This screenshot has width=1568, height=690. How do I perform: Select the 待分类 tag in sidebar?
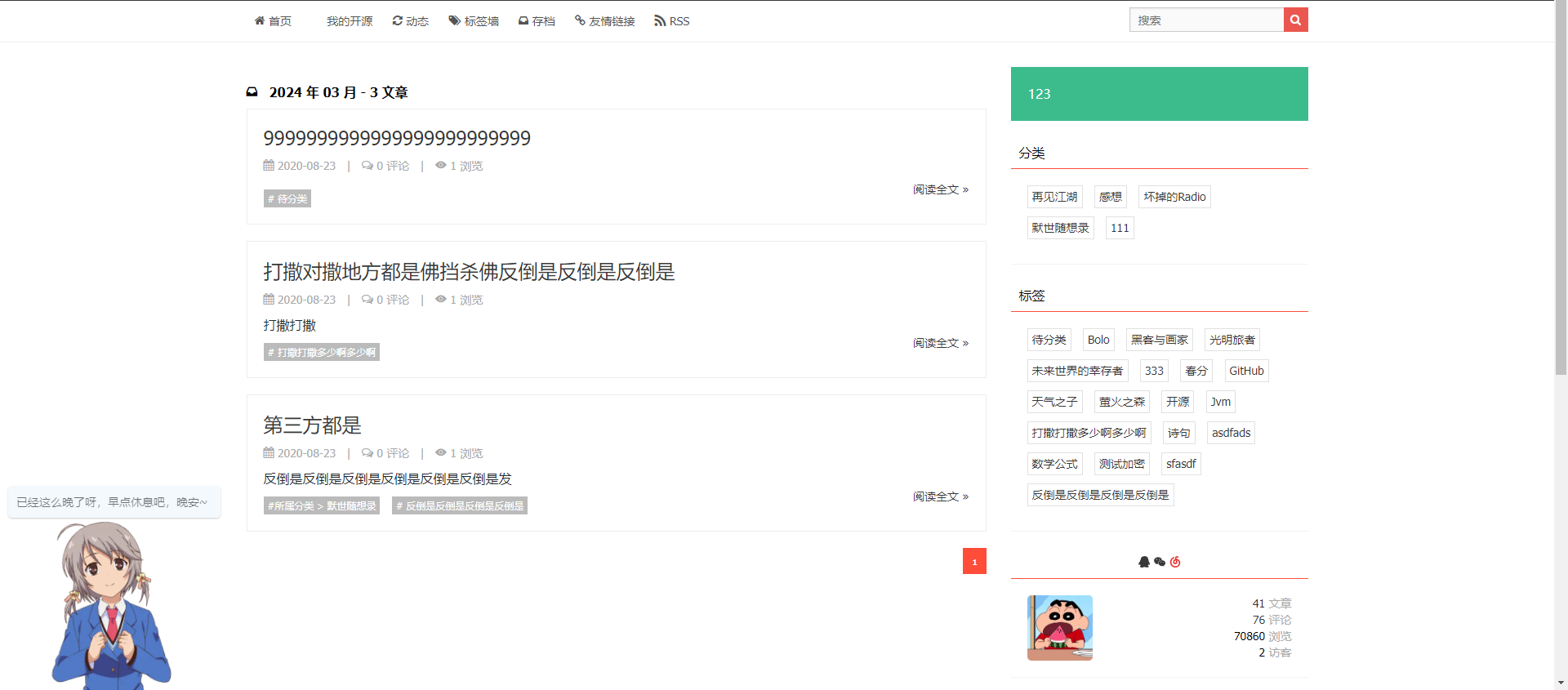point(1049,340)
